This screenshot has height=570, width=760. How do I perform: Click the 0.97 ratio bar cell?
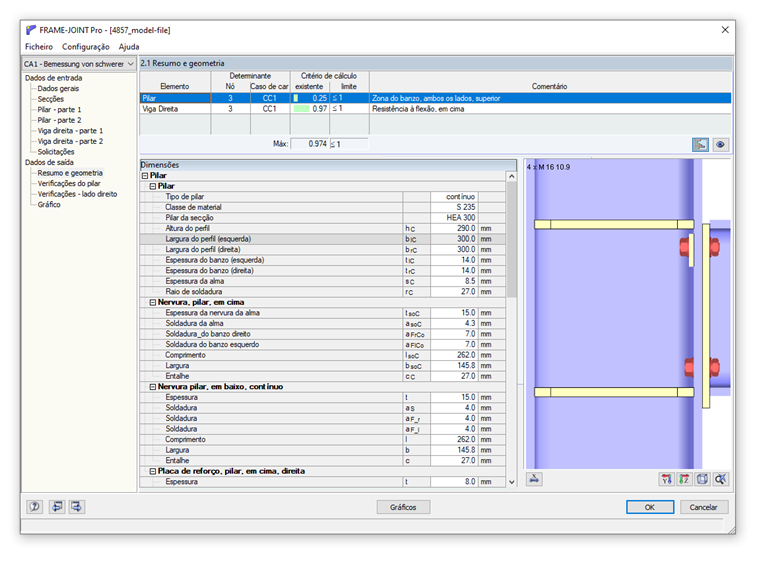click(x=310, y=109)
